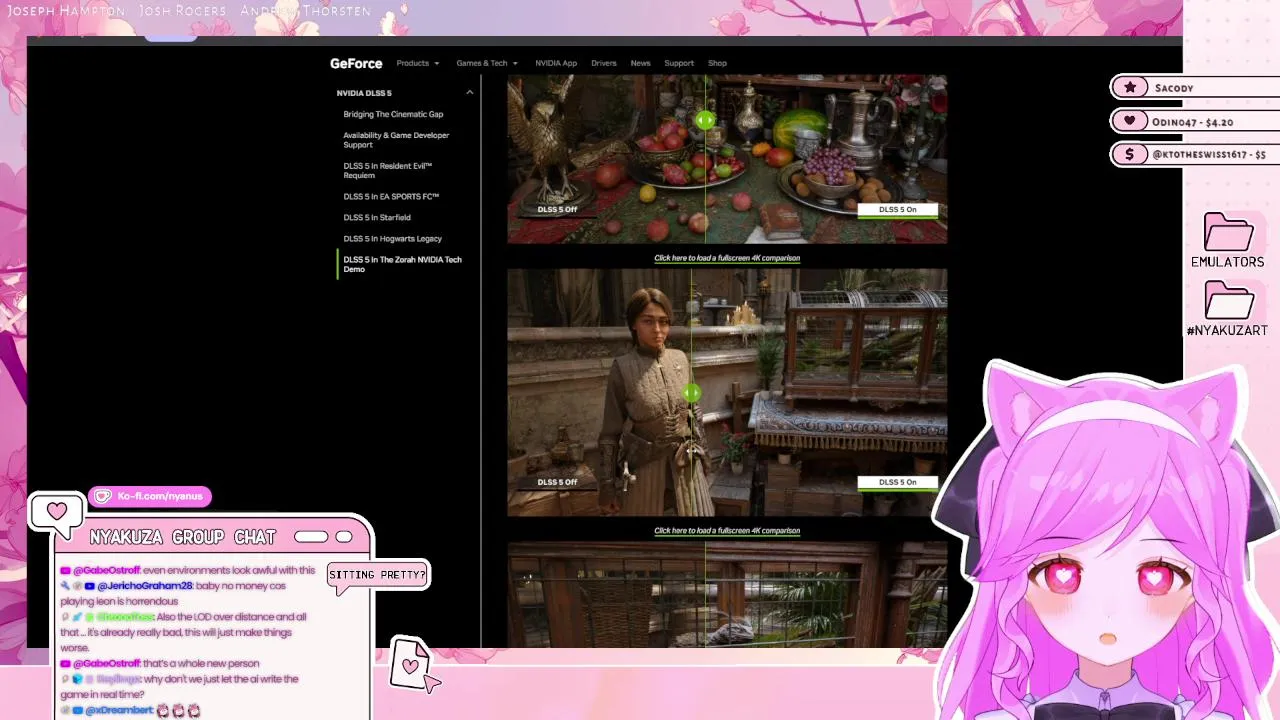The height and width of the screenshot is (720, 1280).
Task: Open DLSS 5 in Hogwarts Legacy section
Action: point(392,239)
